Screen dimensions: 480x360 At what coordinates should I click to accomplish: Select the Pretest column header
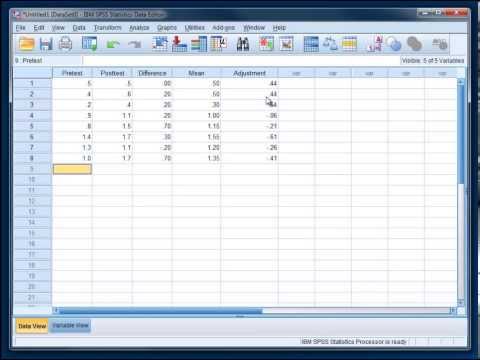[x=72, y=73]
